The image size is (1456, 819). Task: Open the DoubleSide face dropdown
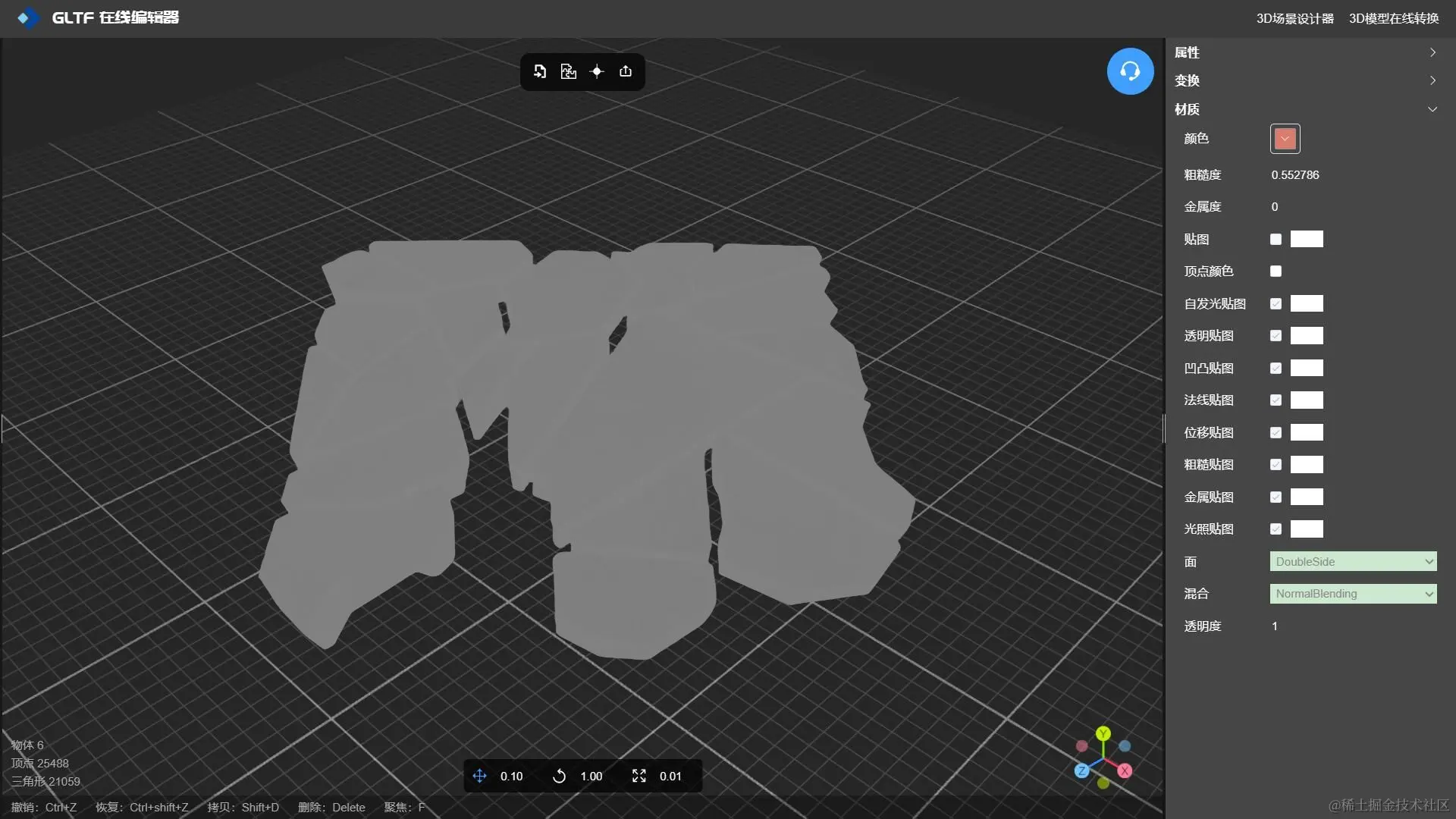tap(1353, 562)
